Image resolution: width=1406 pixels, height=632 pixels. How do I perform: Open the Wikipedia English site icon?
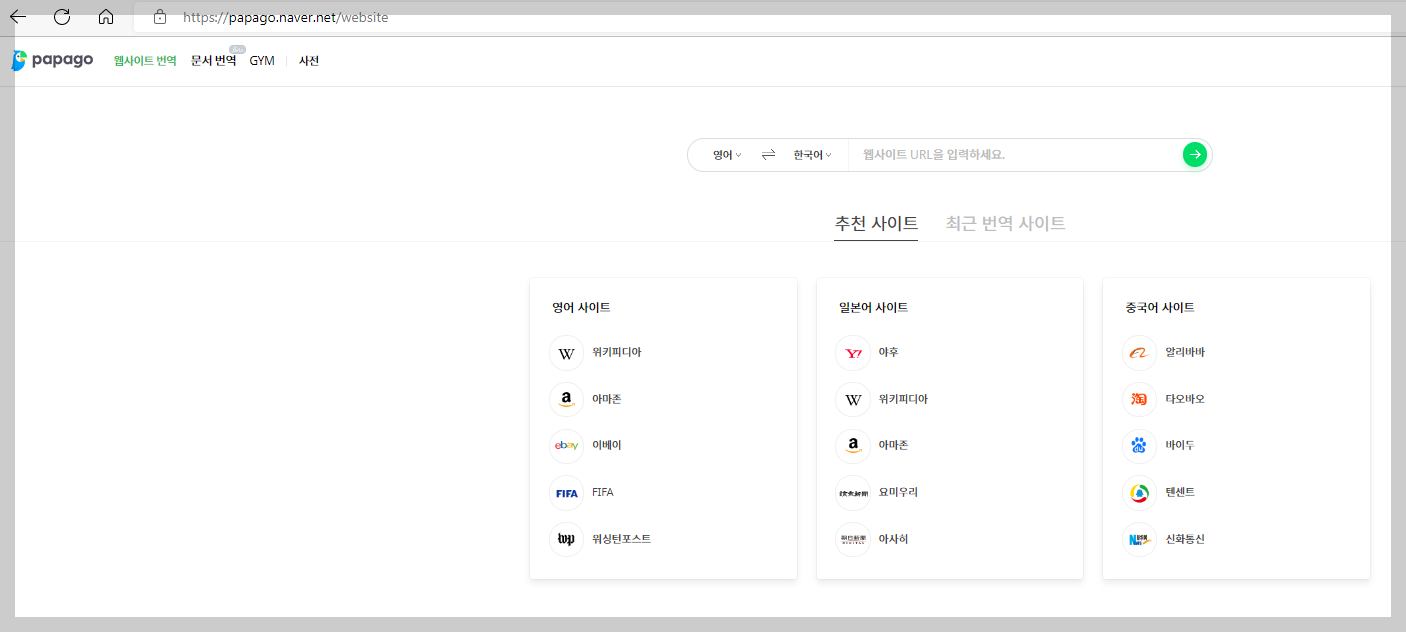(566, 352)
